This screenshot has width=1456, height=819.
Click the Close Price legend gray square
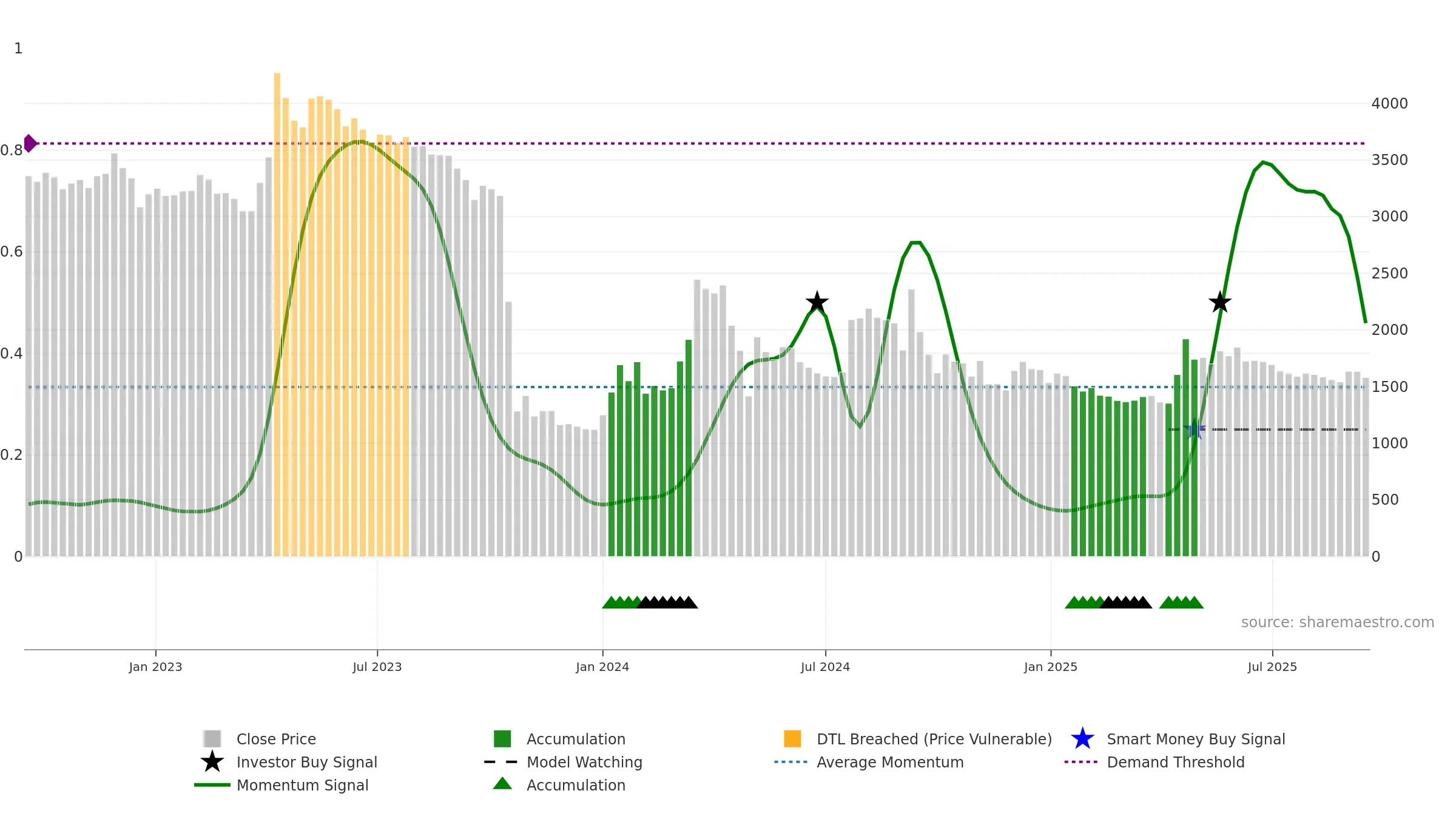(x=212, y=738)
